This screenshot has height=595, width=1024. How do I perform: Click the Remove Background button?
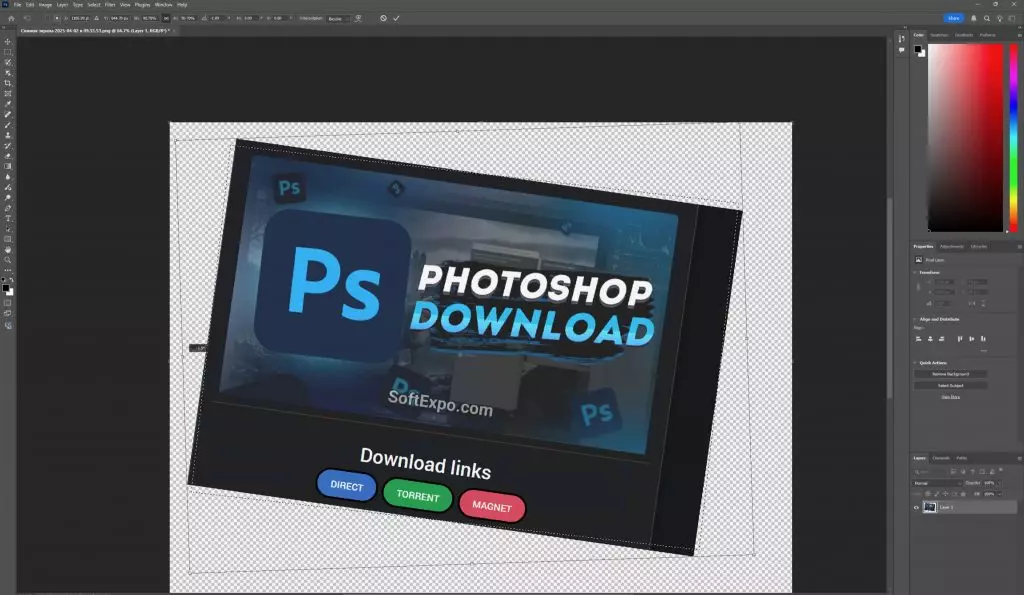click(950, 374)
